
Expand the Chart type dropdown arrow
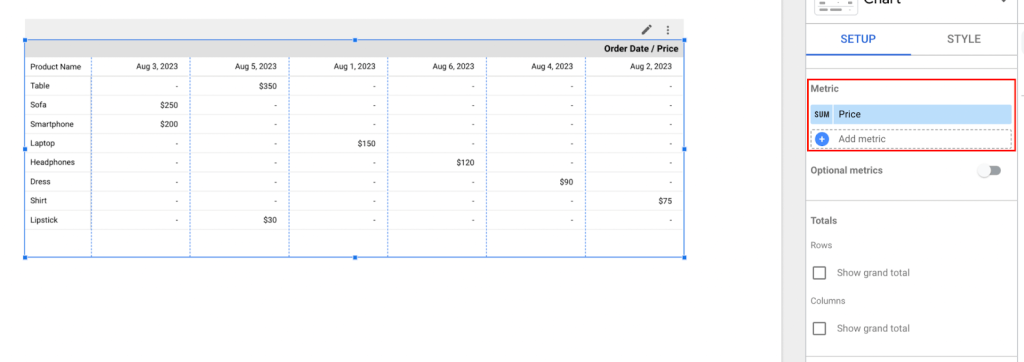pyautogui.click(x=1003, y=3)
